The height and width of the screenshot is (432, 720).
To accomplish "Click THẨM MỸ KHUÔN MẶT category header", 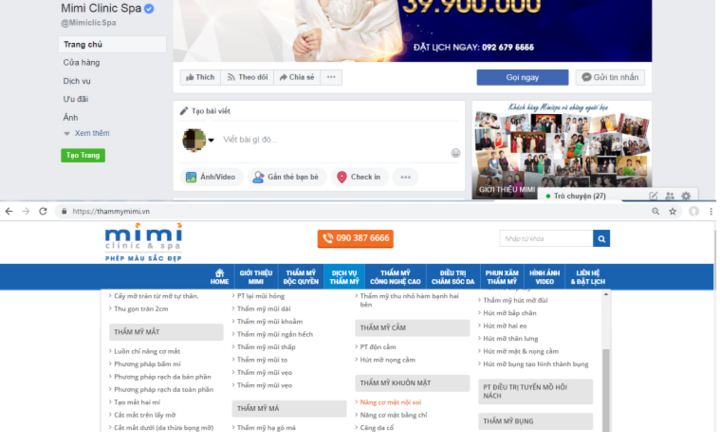I will [x=412, y=383].
